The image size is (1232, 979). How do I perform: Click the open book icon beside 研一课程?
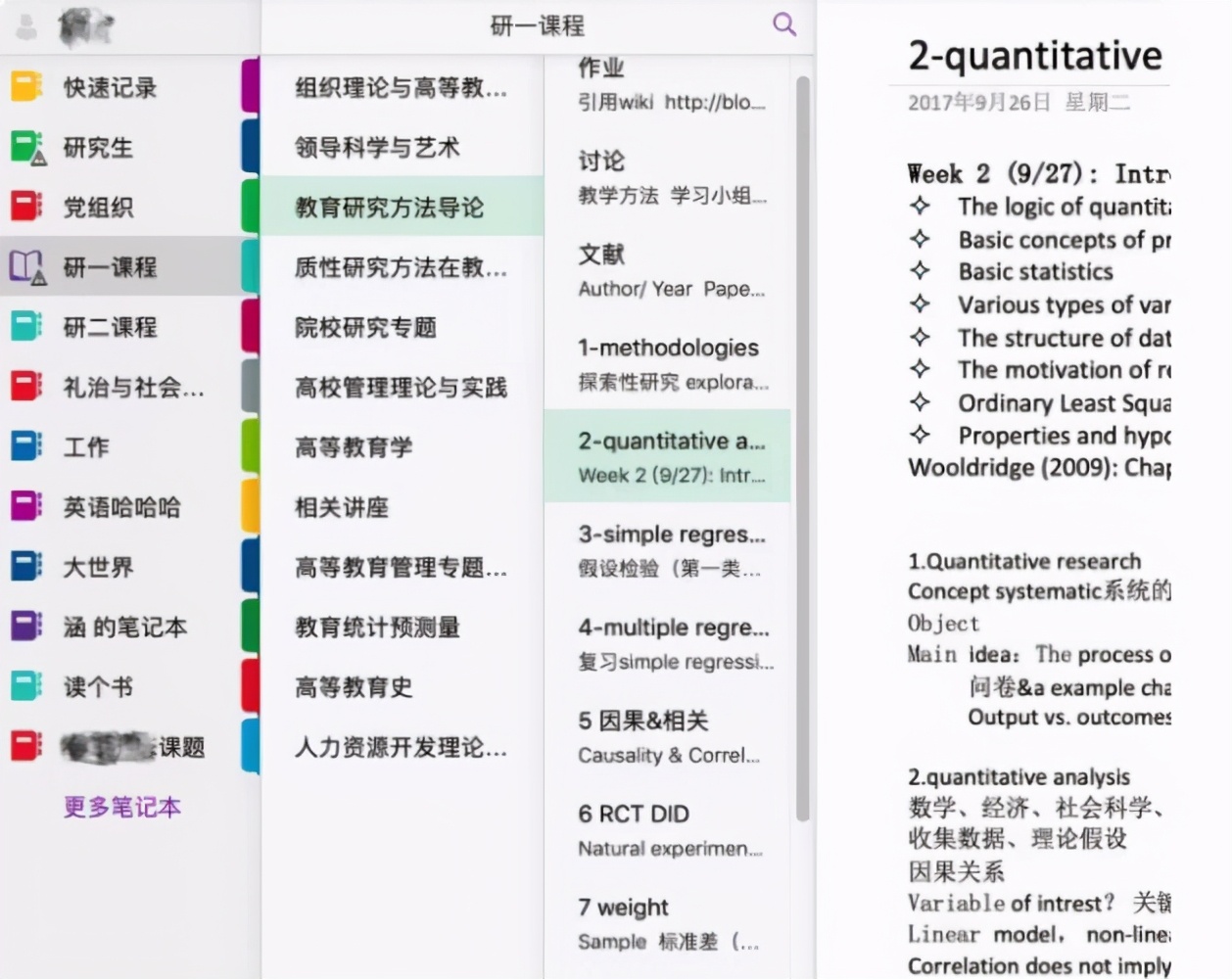24,266
